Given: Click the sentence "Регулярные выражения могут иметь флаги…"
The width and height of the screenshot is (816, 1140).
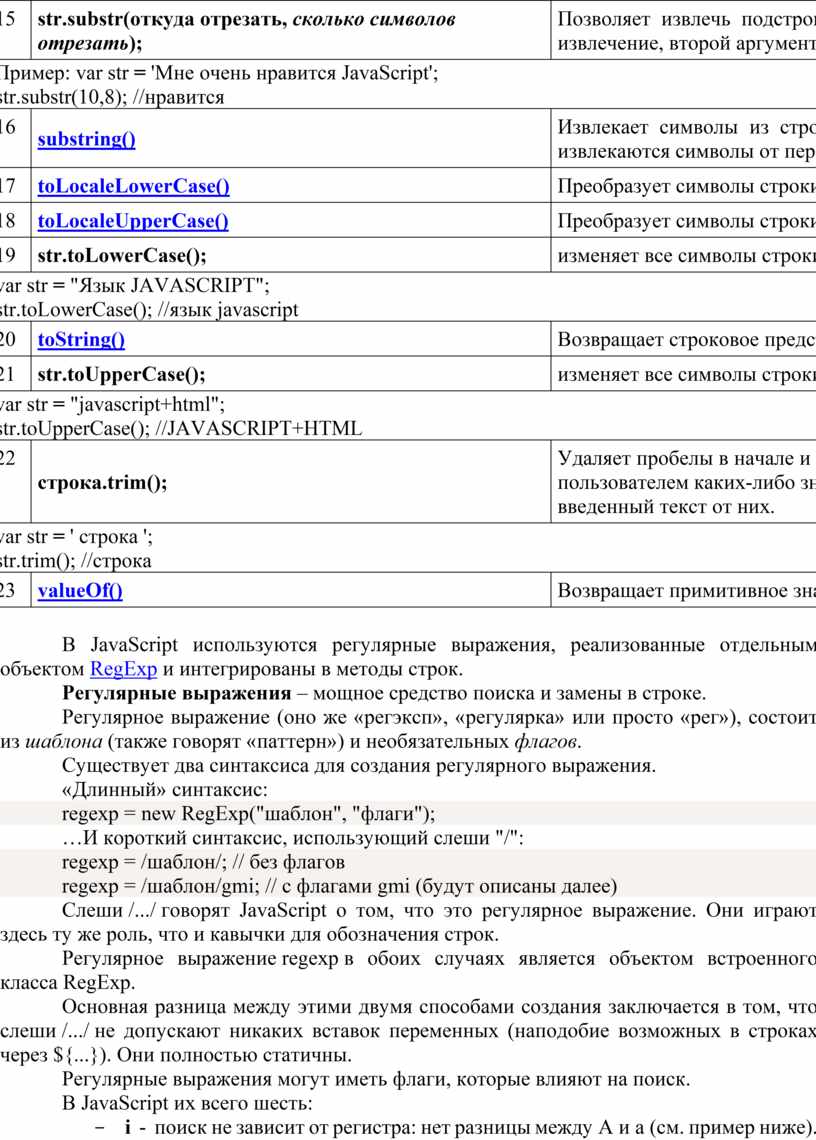Looking at the screenshot, I should click(376, 1079).
